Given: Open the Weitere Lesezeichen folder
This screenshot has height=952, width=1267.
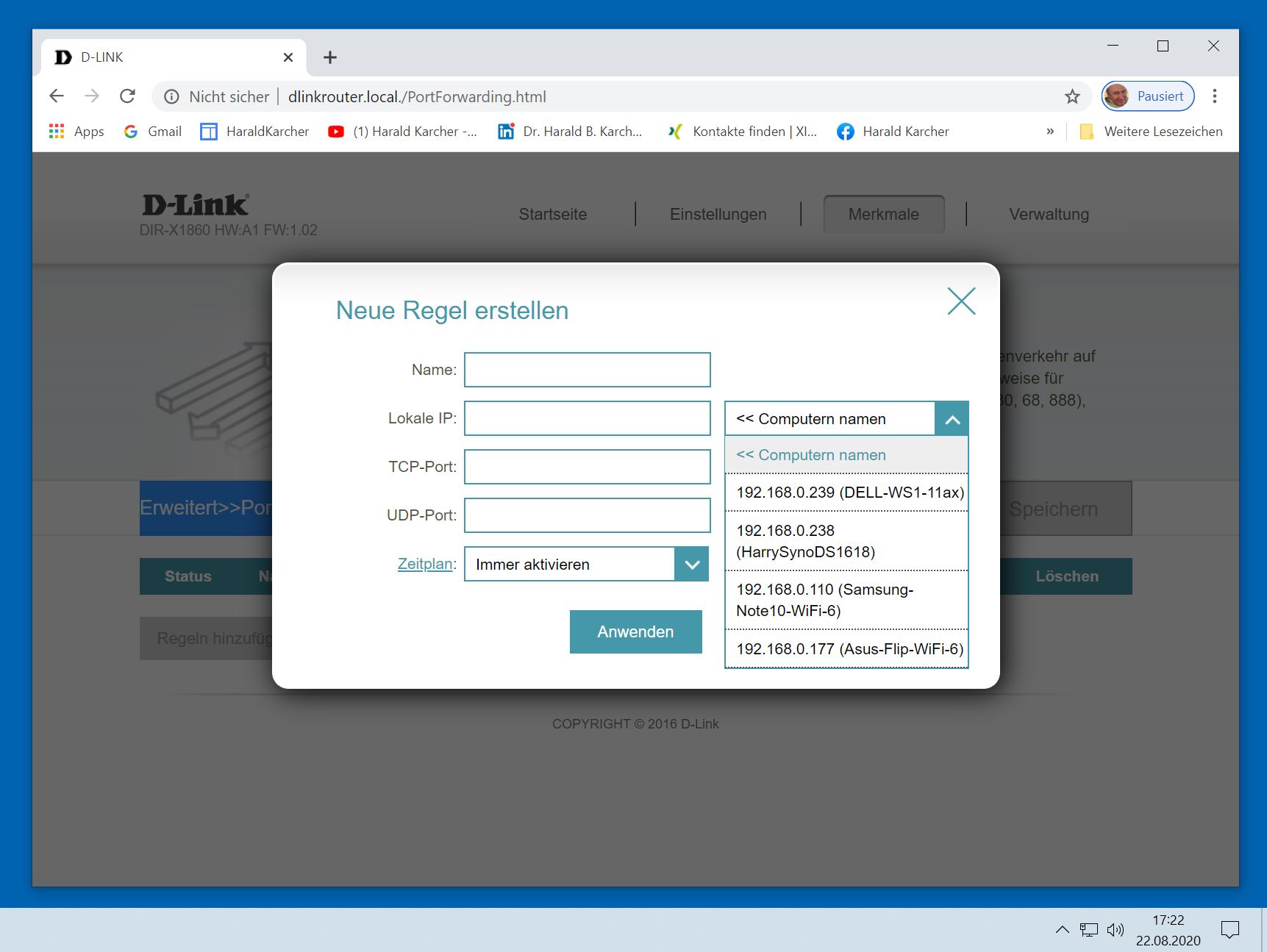Looking at the screenshot, I should point(1151,132).
